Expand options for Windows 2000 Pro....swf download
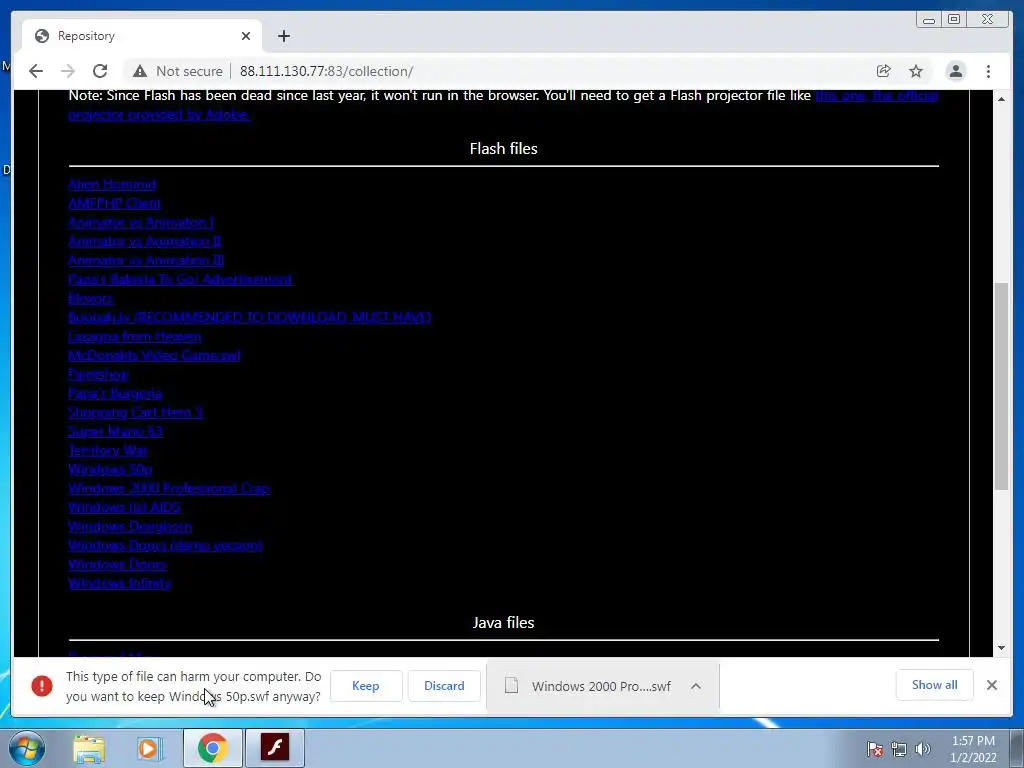Screen dimensions: 1024x768 click(x=696, y=686)
